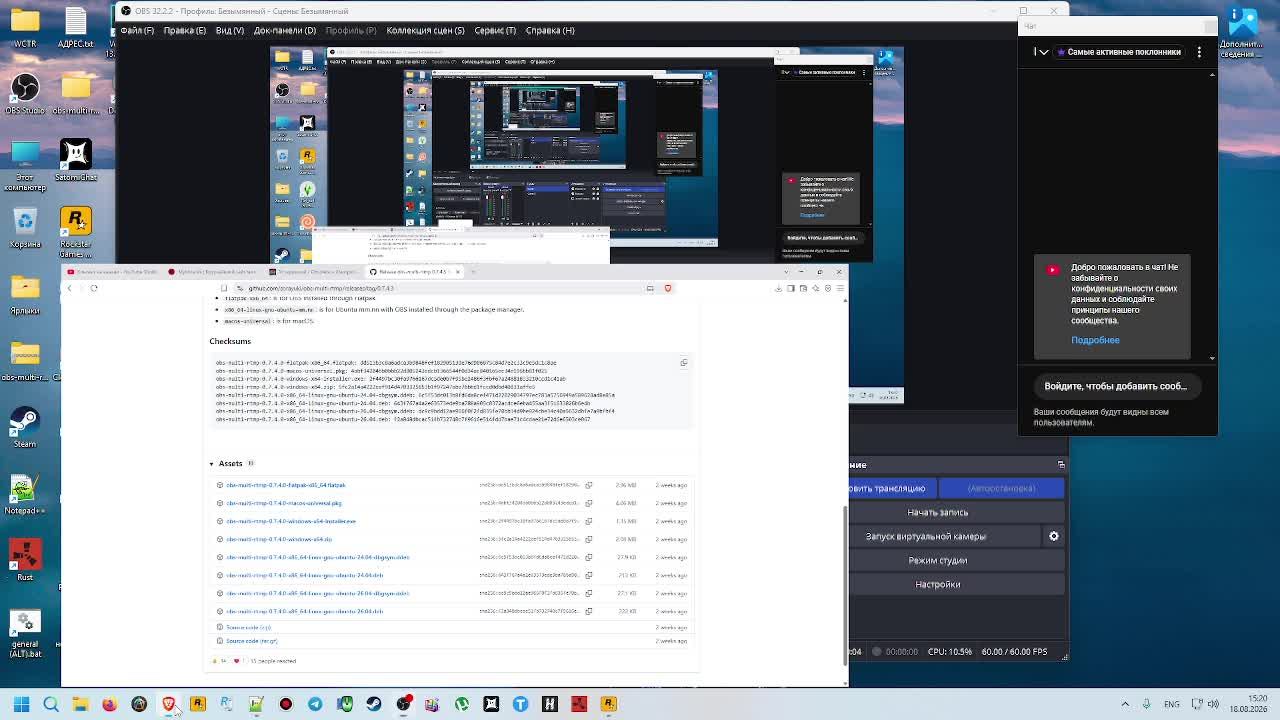The width and height of the screenshot is (1280, 720).
Task: Open File Explorer from taskbar
Action: tap(80, 704)
